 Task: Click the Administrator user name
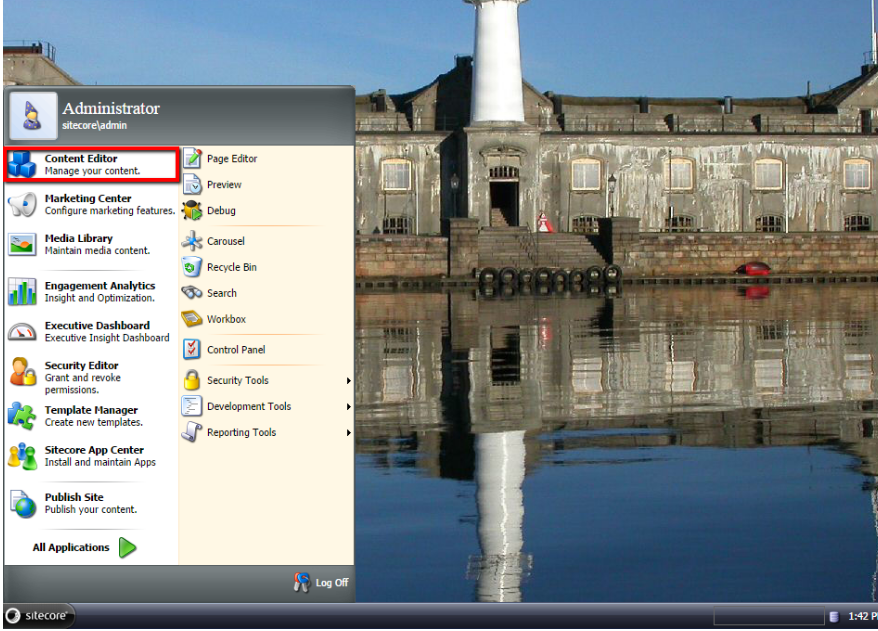111,108
